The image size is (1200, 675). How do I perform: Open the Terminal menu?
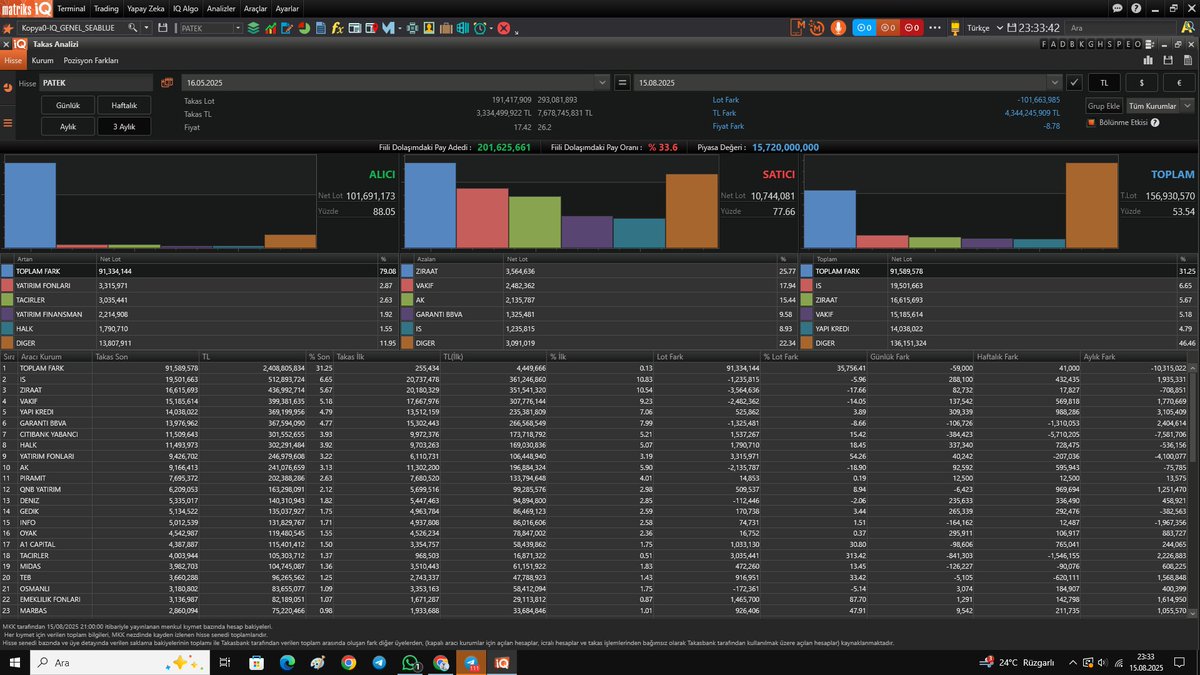point(71,8)
